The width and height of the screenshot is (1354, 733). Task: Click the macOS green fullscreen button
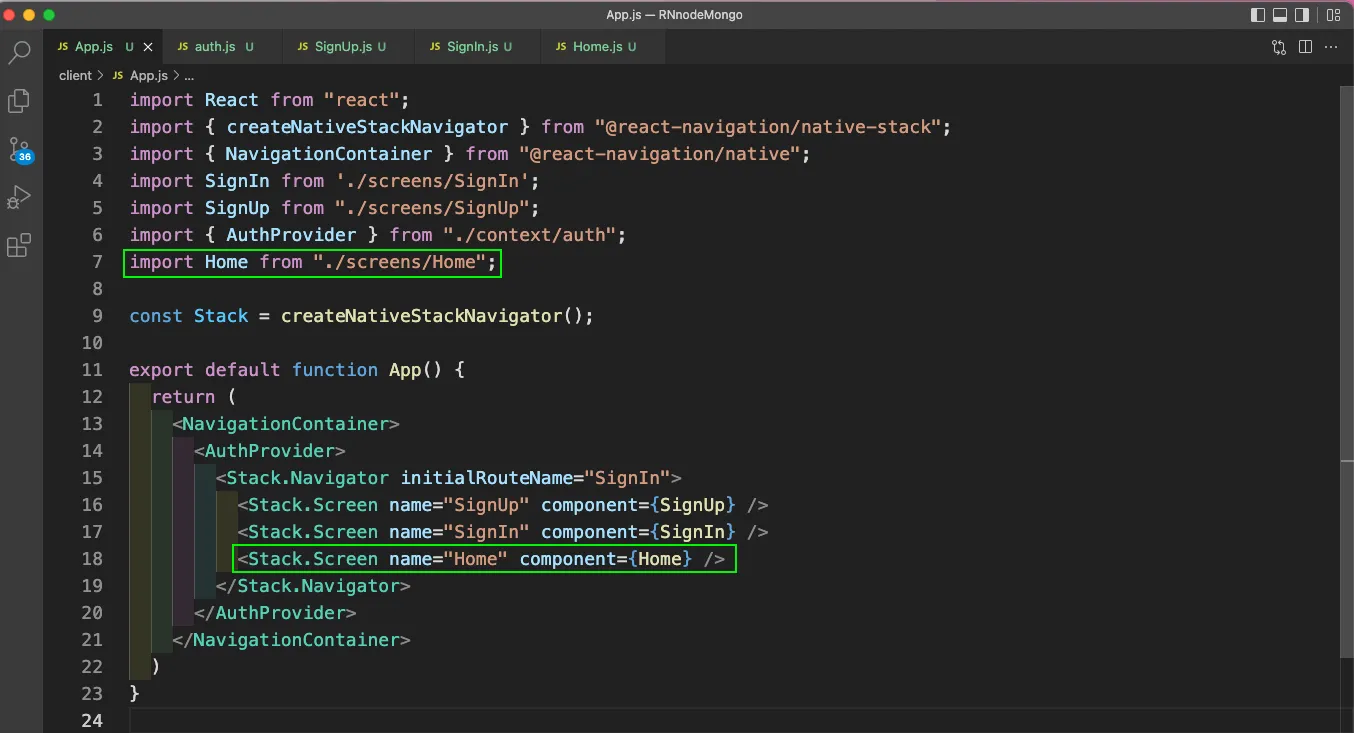tap(49, 15)
